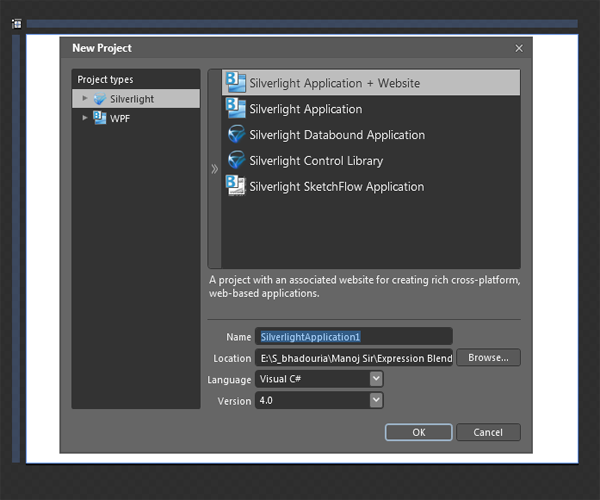
Task: Click the 'Silverlight Databound Application' text
Action: tap(337, 135)
